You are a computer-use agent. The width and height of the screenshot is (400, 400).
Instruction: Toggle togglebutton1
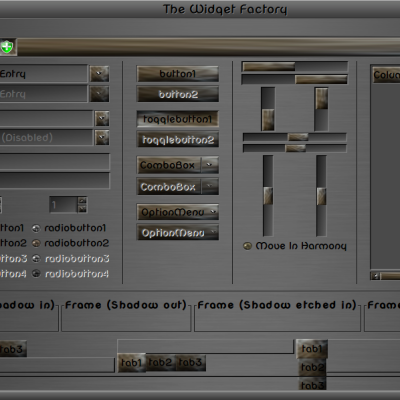pyautogui.click(x=178, y=119)
